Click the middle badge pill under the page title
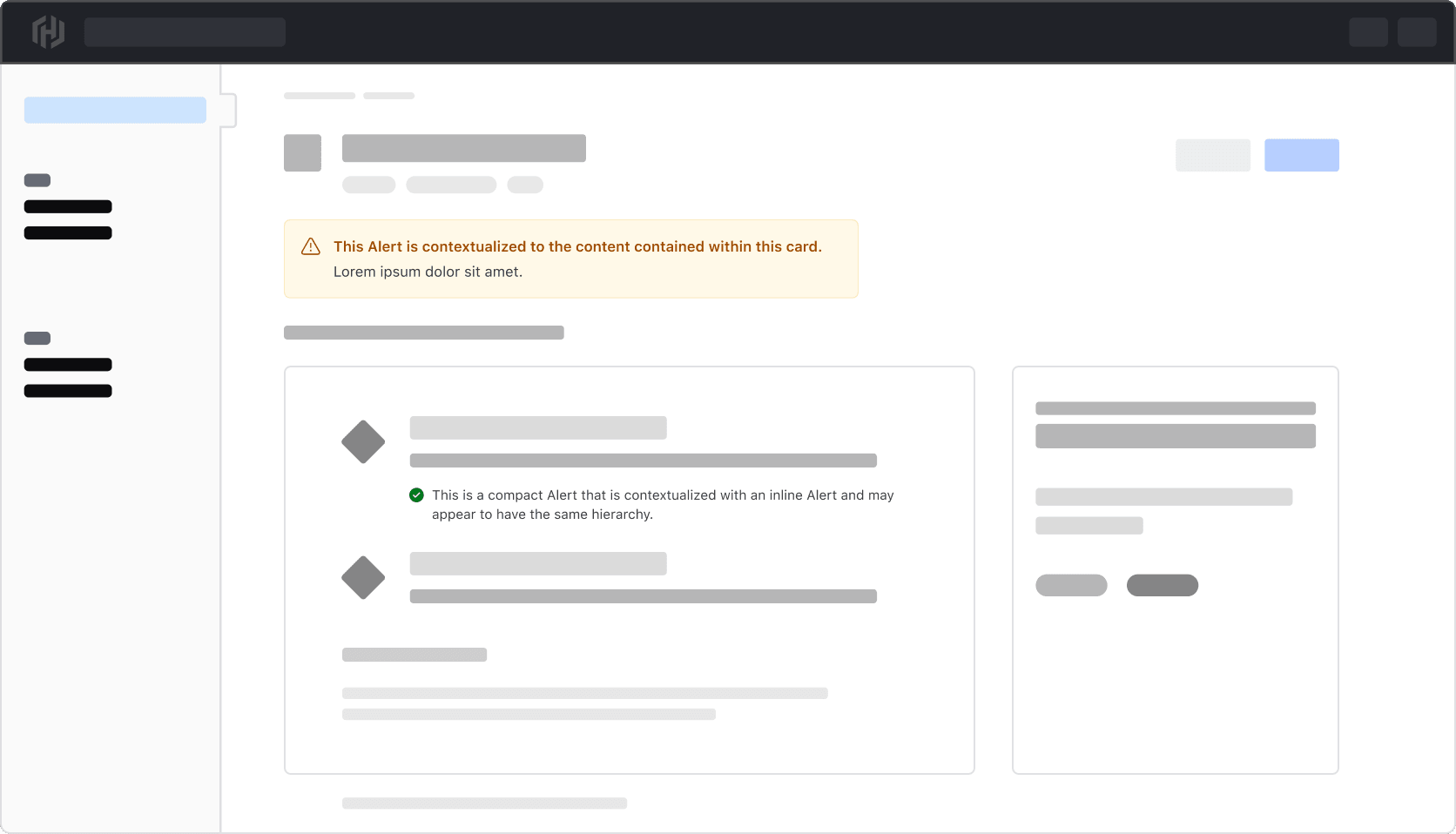The image size is (1456, 834). point(451,185)
